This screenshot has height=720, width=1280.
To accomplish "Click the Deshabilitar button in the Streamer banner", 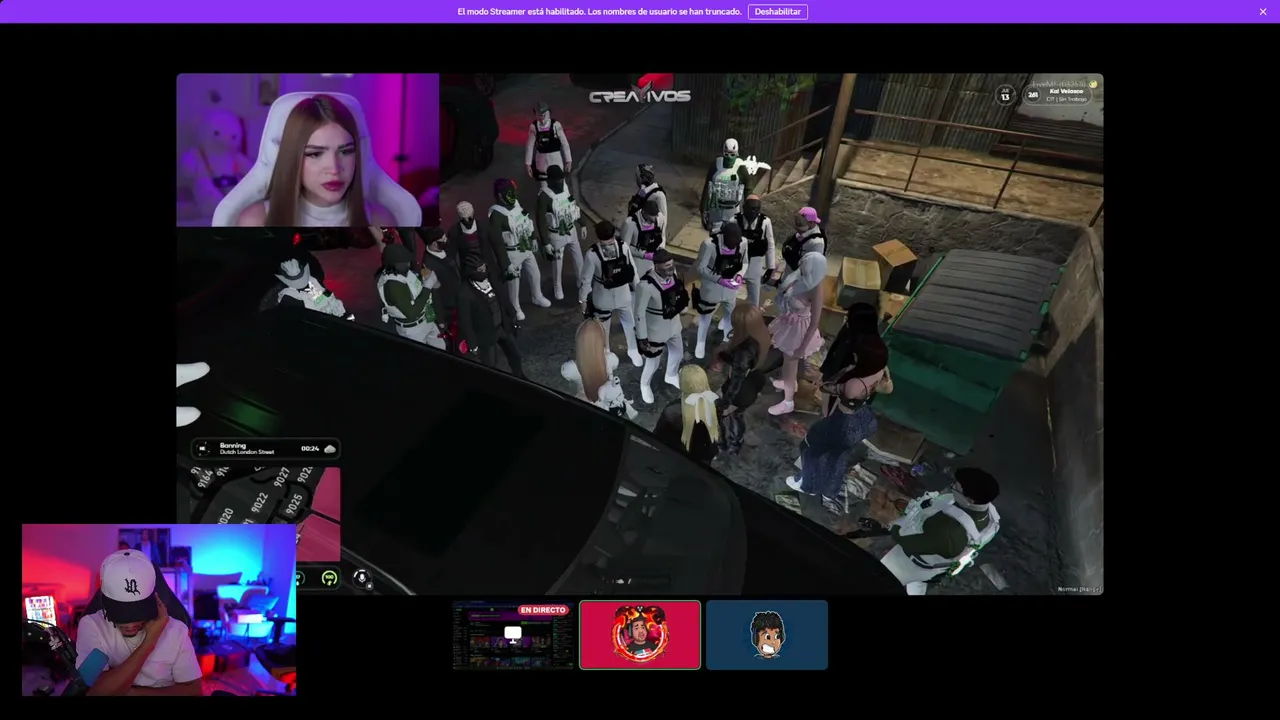I will pyautogui.click(x=777, y=12).
